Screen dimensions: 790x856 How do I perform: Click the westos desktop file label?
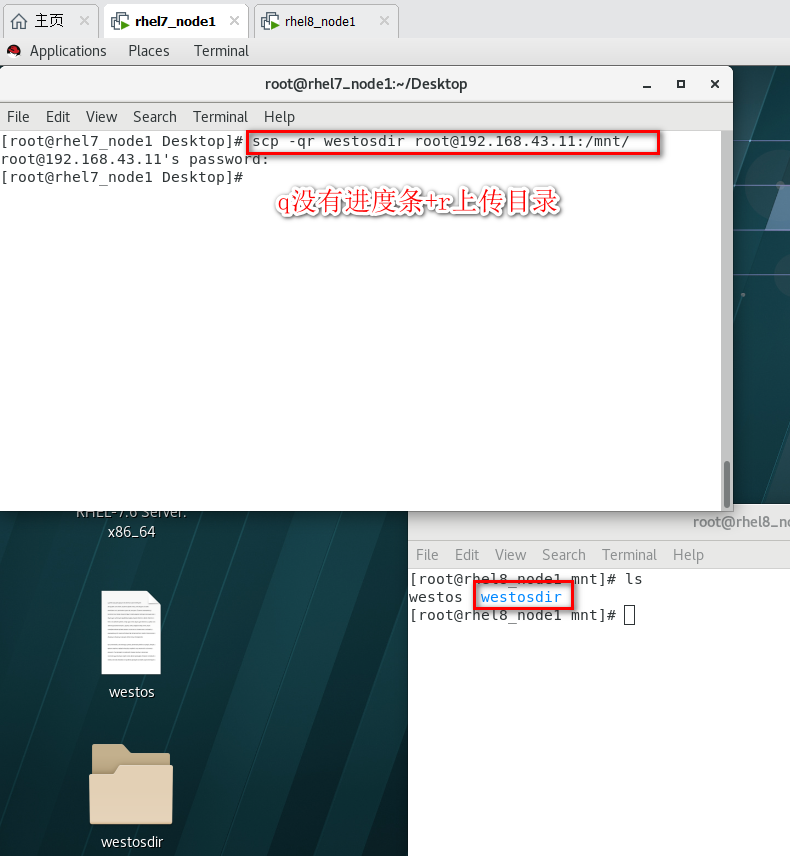pos(132,692)
